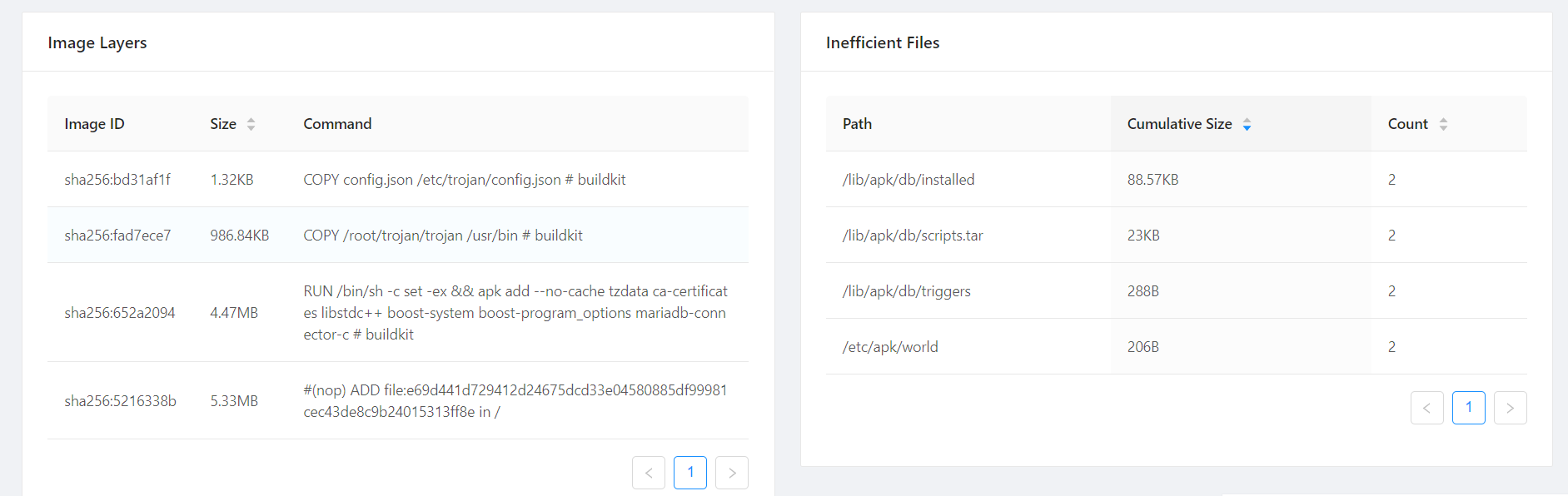Click the Command column header
The height and width of the screenshot is (496, 1568).
pos(337,124)
